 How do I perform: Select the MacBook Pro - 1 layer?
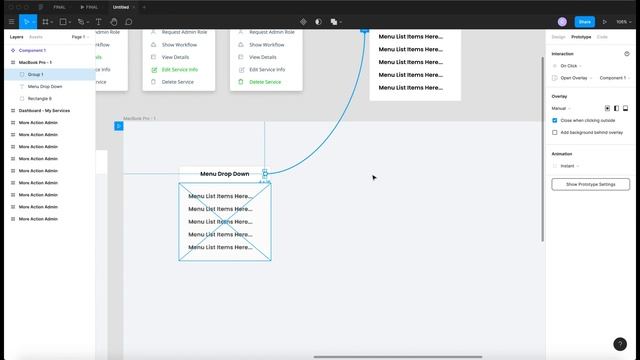tap(35, 62)
